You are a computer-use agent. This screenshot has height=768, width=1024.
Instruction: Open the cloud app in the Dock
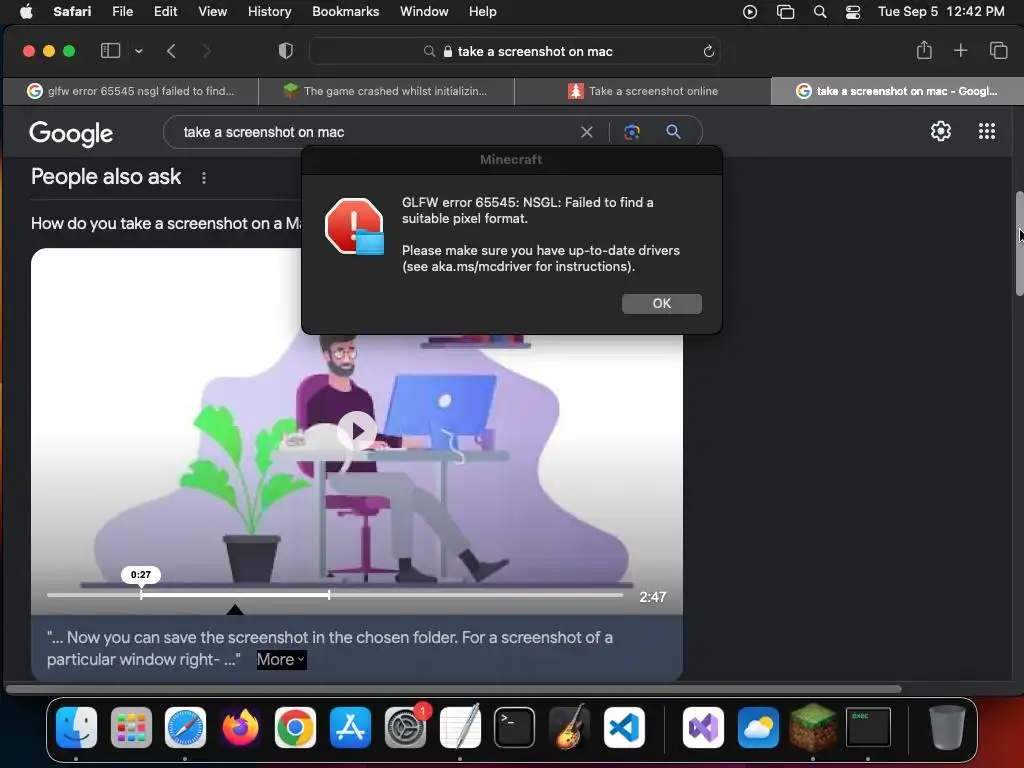point(758,727)
